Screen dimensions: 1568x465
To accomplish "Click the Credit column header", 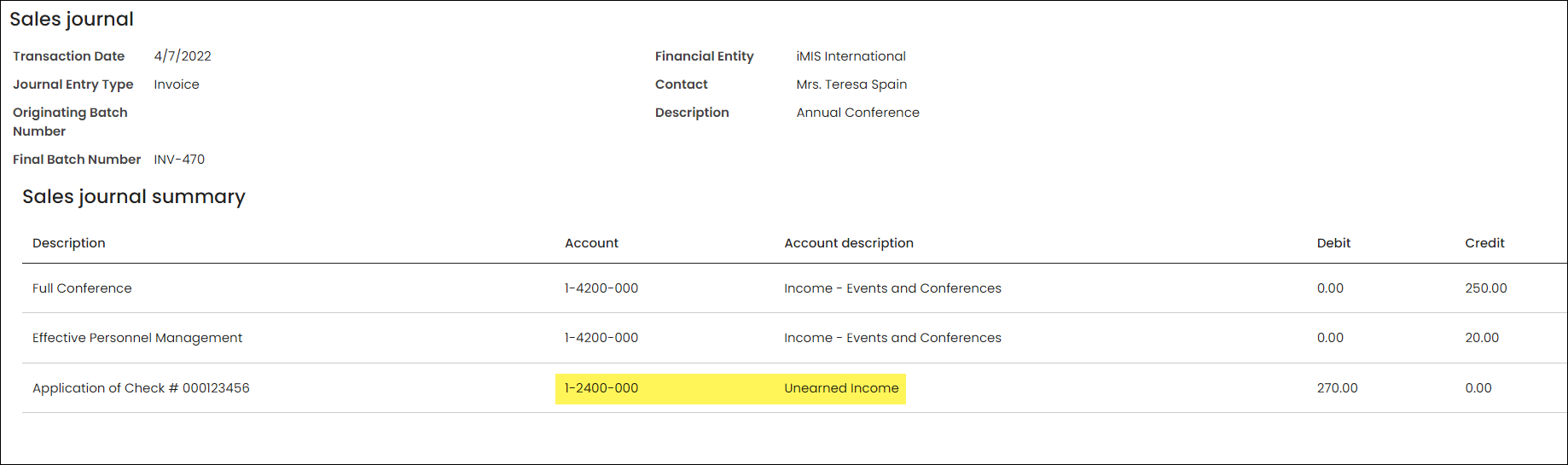I will point(1484,243).
